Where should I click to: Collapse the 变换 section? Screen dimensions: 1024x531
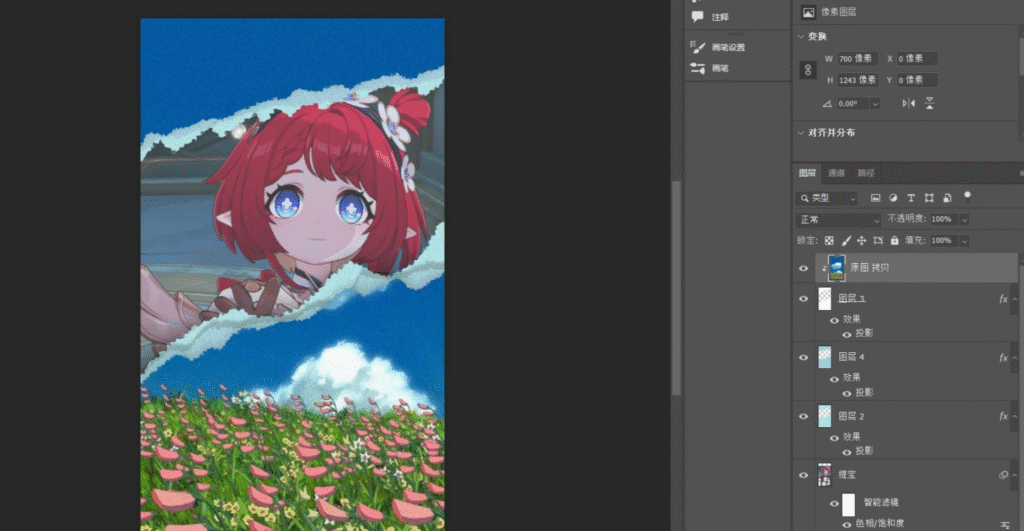pyautogui.click(x=801, y=37)
